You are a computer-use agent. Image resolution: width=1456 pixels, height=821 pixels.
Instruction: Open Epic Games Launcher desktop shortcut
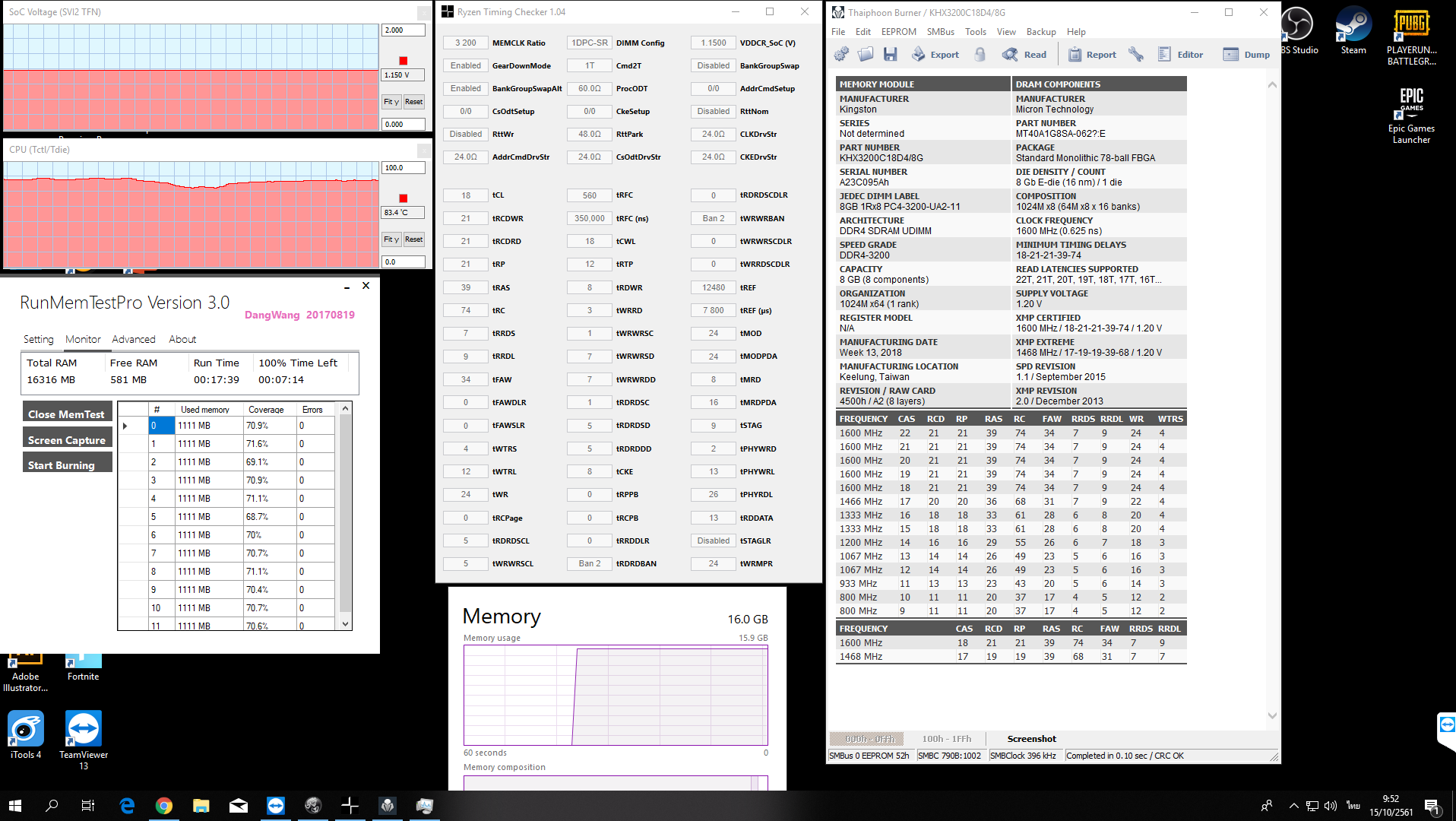tap(1411, 115)
